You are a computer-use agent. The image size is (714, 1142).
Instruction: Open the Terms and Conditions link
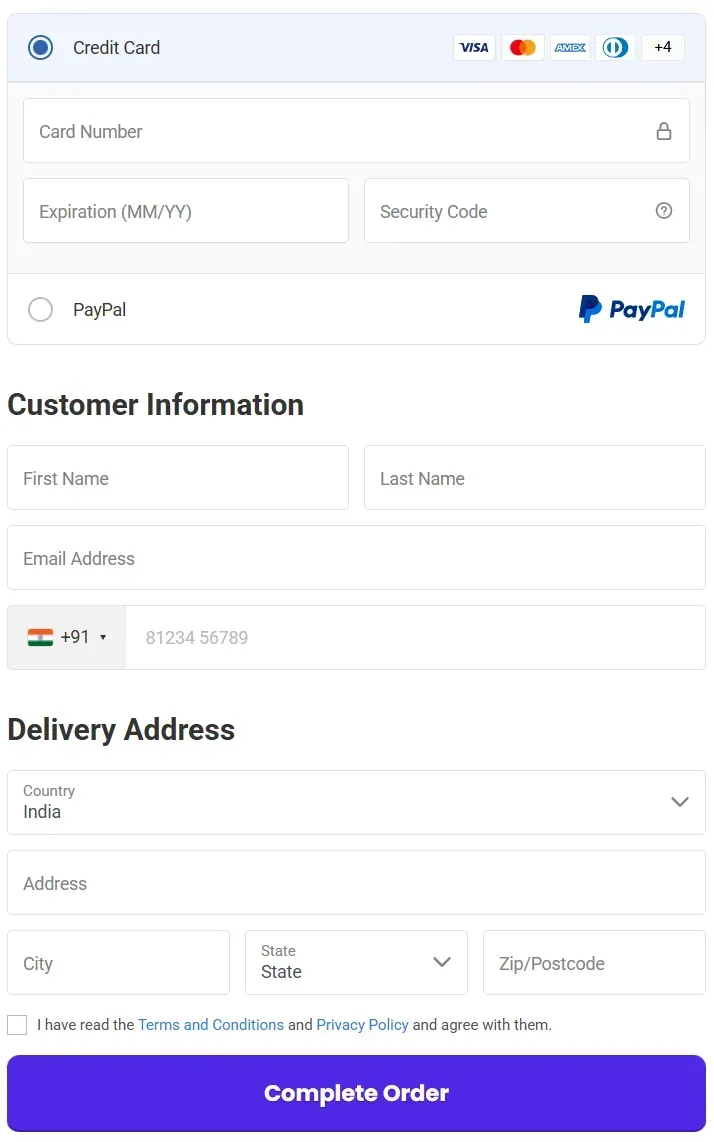pyautogui.click(x=210, y=1024)
